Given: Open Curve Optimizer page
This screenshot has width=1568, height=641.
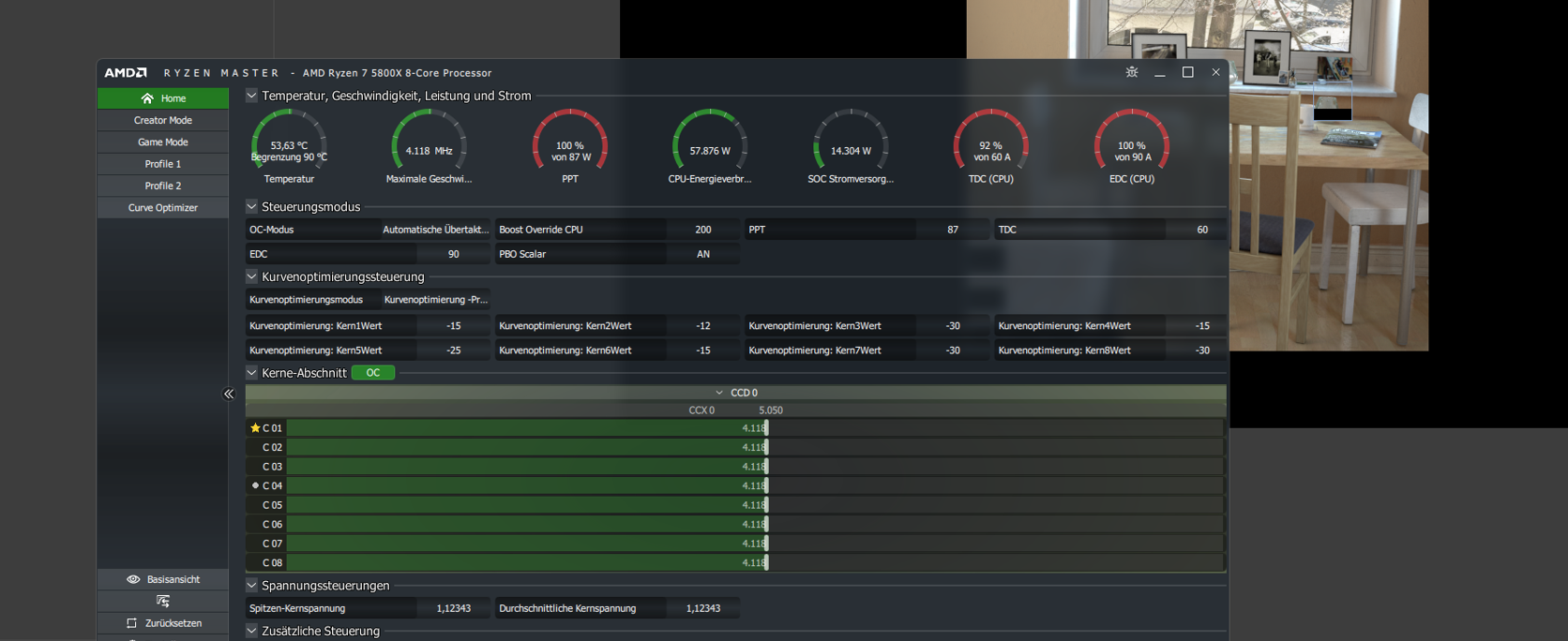Looking at the screenshot, I should tap(163, 208).
